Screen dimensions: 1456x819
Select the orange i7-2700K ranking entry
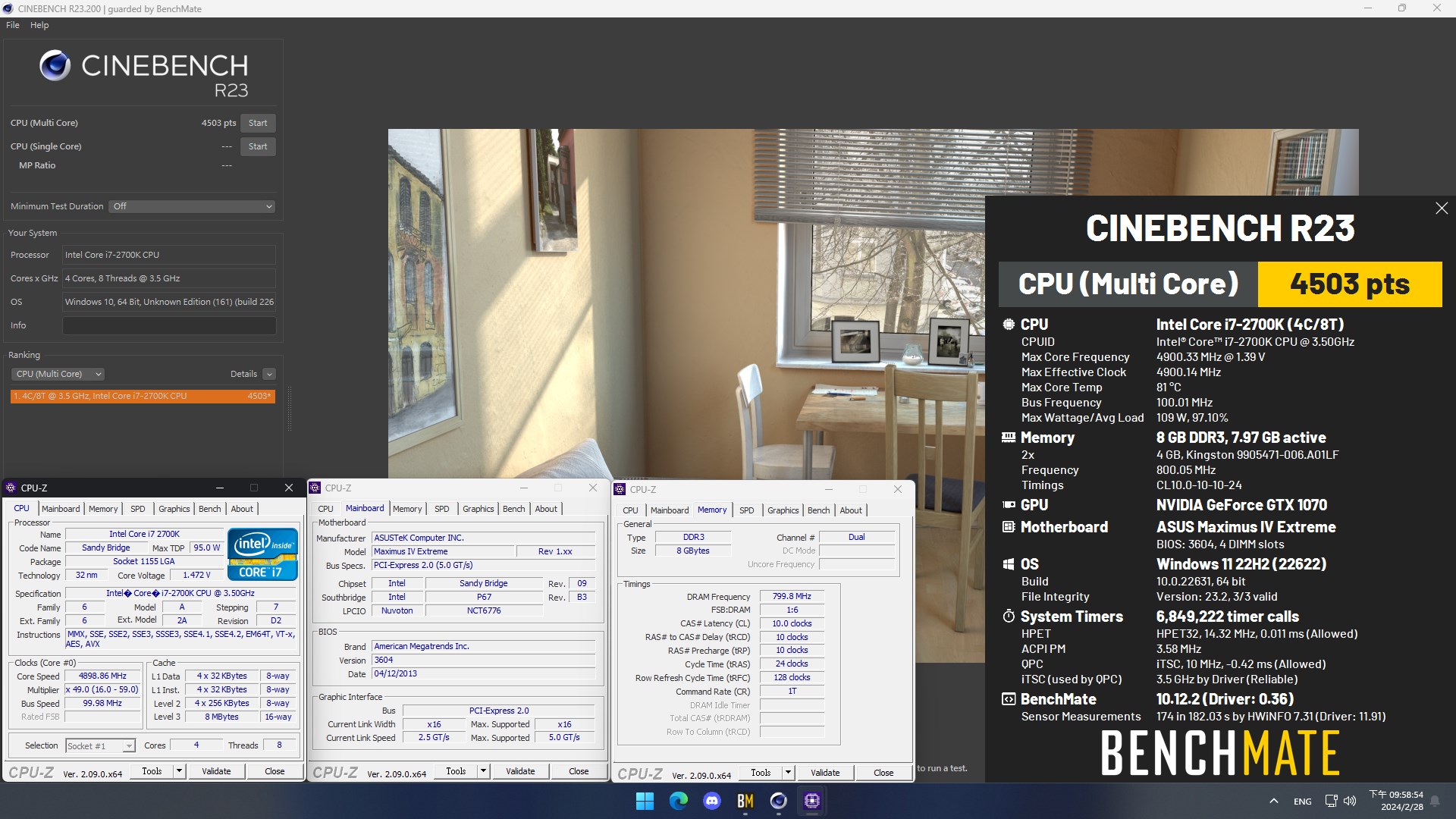(143, 396)
